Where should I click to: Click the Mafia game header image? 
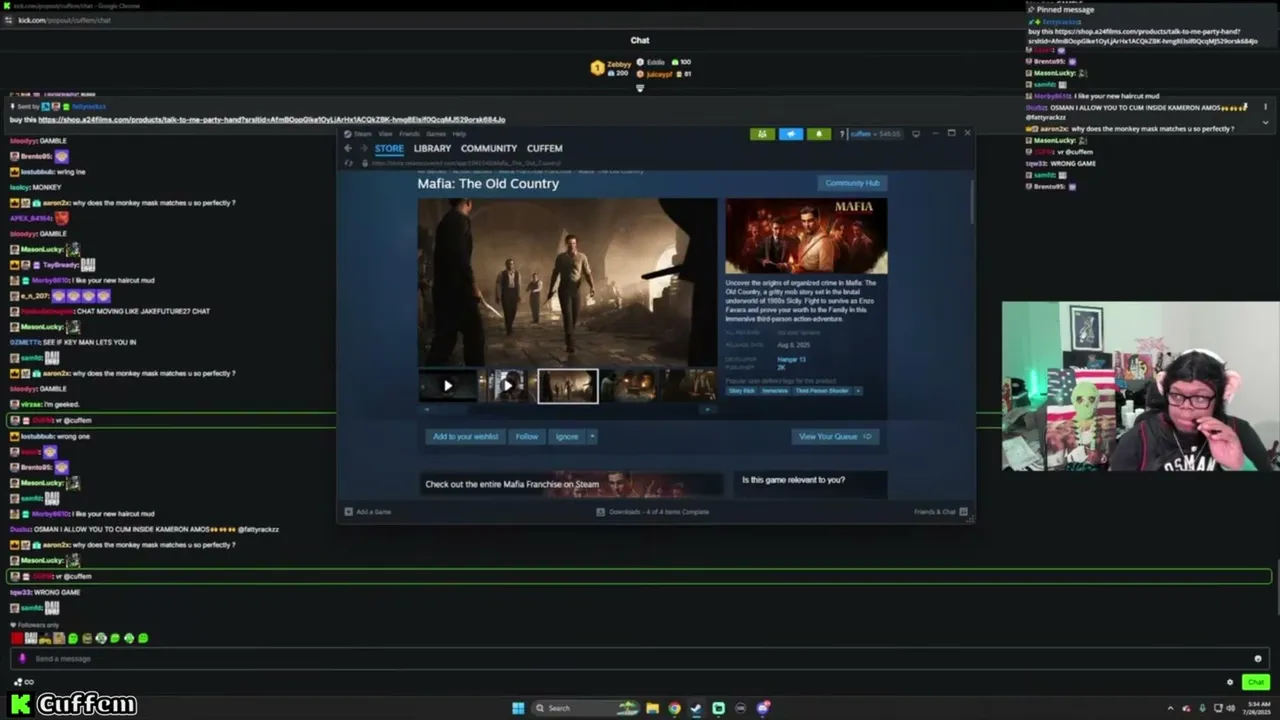(806, 236)
